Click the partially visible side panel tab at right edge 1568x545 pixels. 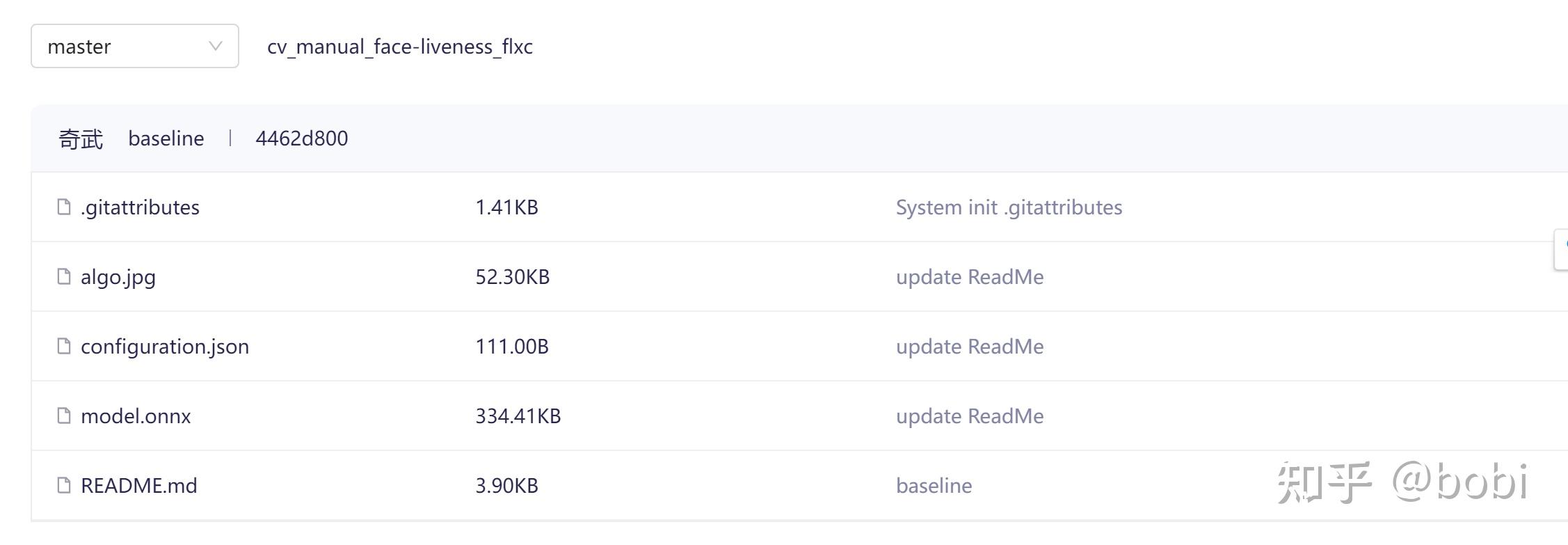pyautogui.click(x=1562, y=248)
